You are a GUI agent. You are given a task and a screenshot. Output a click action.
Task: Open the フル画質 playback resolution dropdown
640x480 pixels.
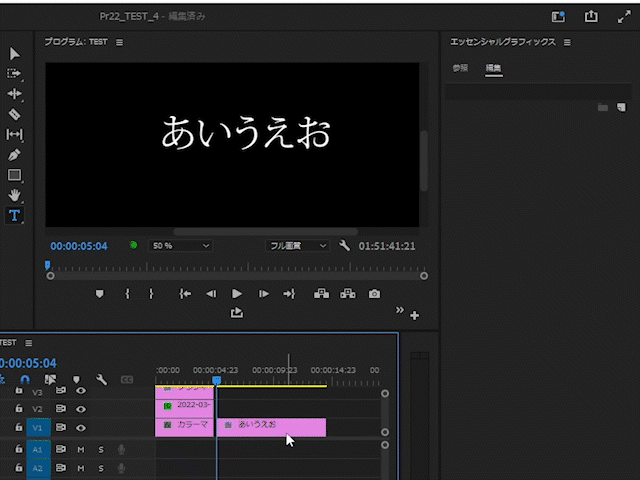(297, 246)
